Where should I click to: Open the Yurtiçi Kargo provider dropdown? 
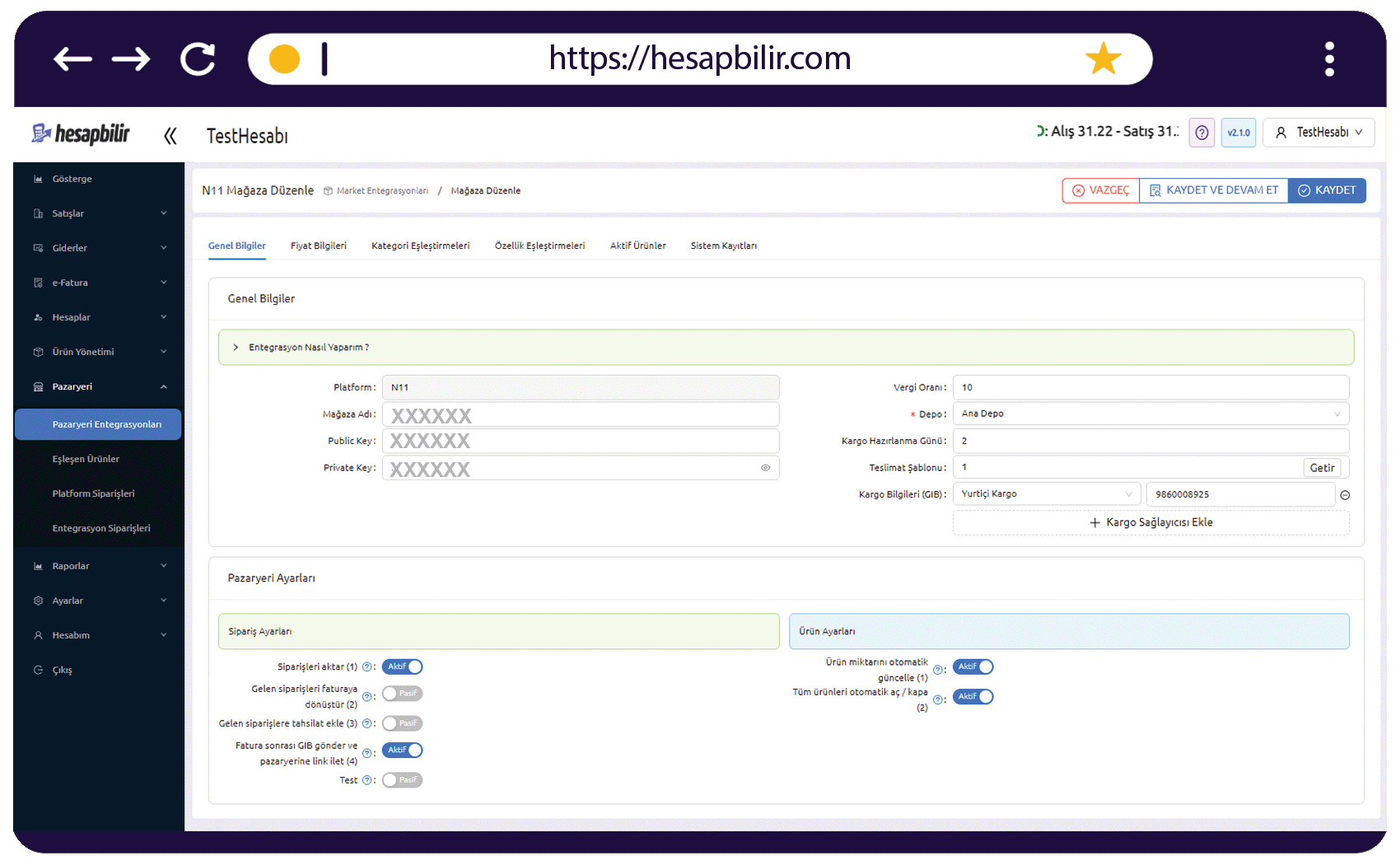1047,494
